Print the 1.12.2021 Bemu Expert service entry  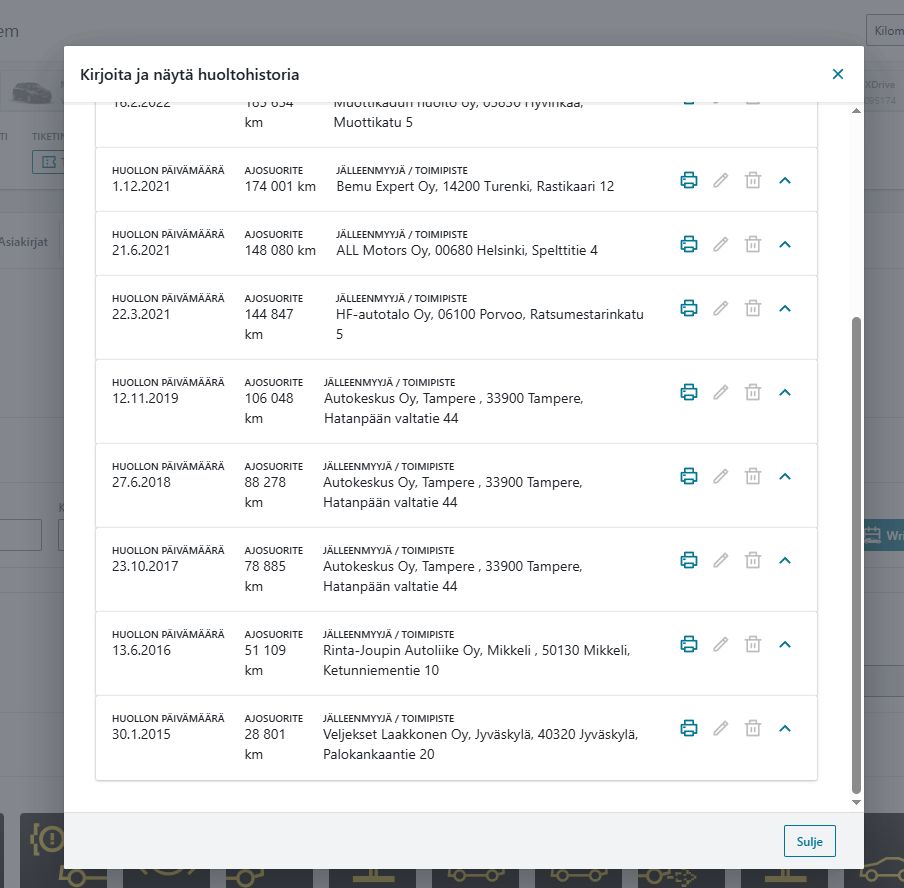(688, 180)
